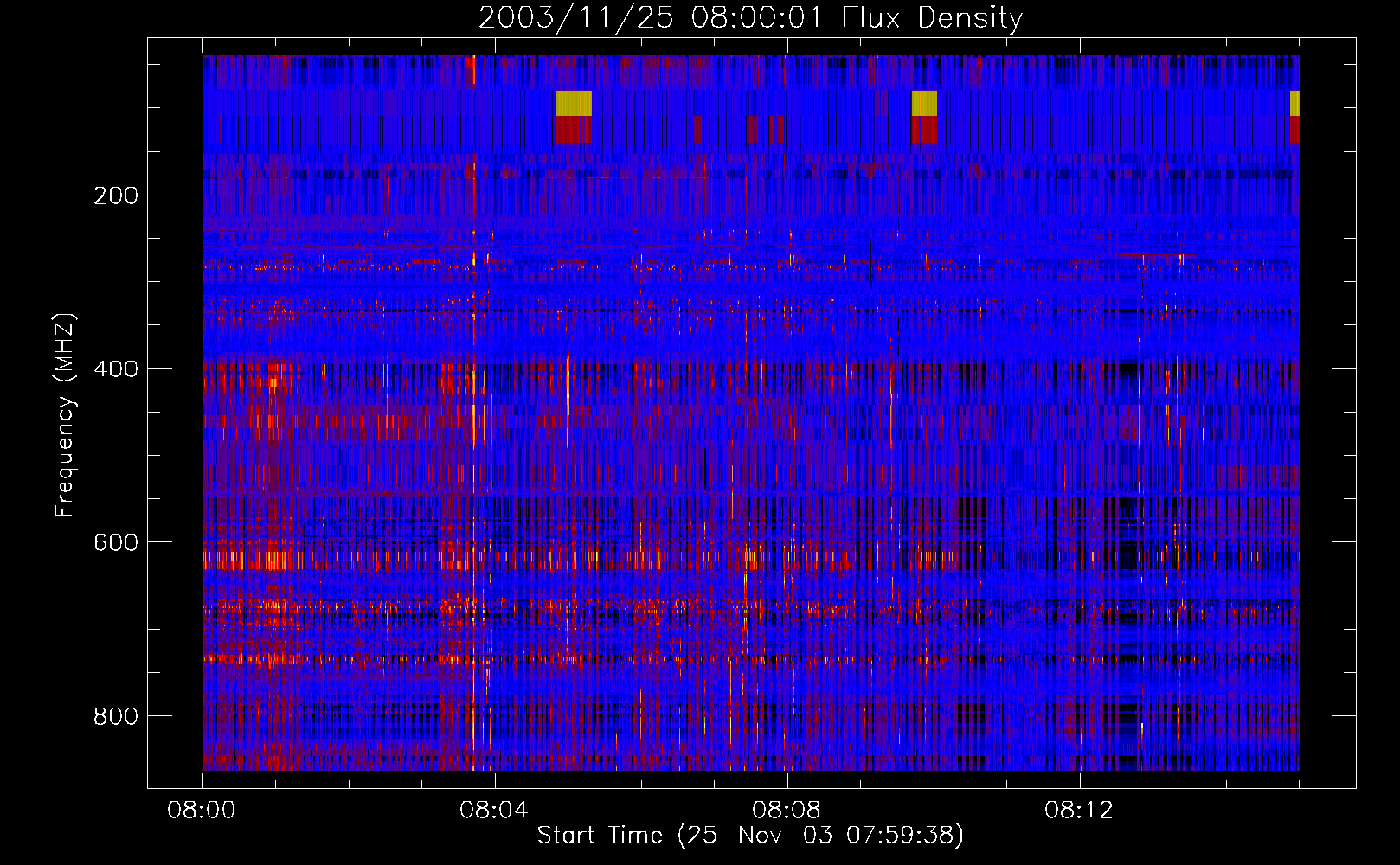The image size is (1400, 865).
Task: Click the 08:04 time tick label
Action: (494, 811)
